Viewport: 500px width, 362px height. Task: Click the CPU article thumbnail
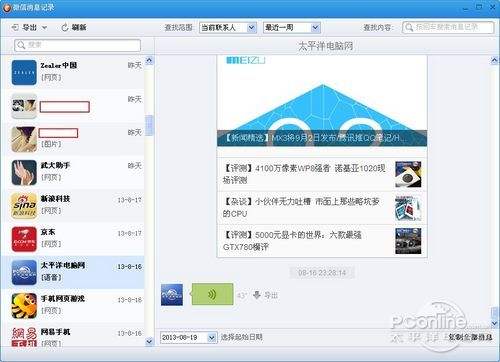(408, 208)
